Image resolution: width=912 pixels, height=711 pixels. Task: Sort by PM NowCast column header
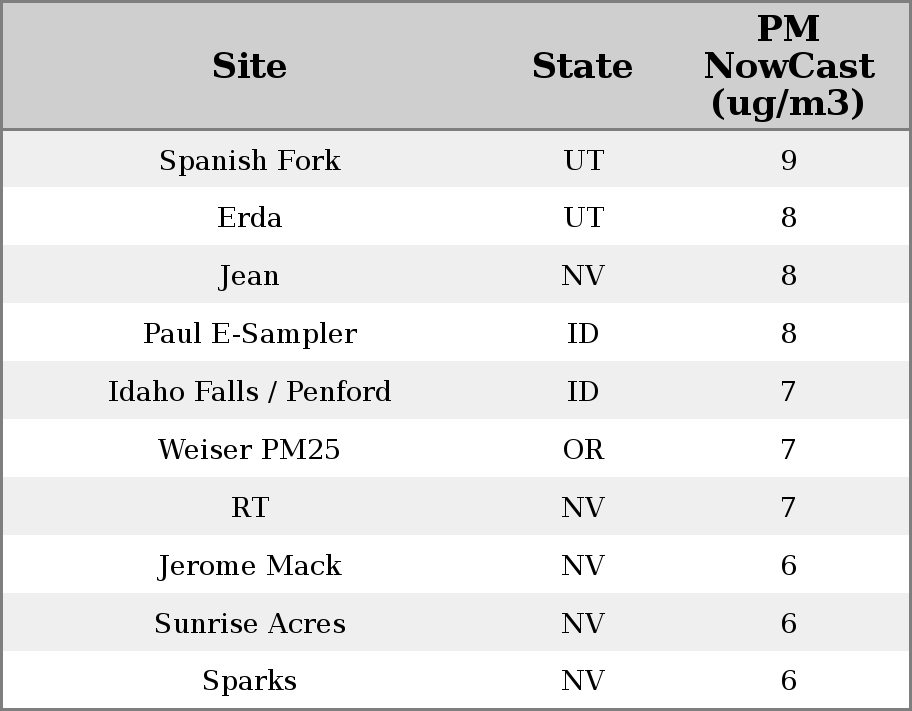788,67
